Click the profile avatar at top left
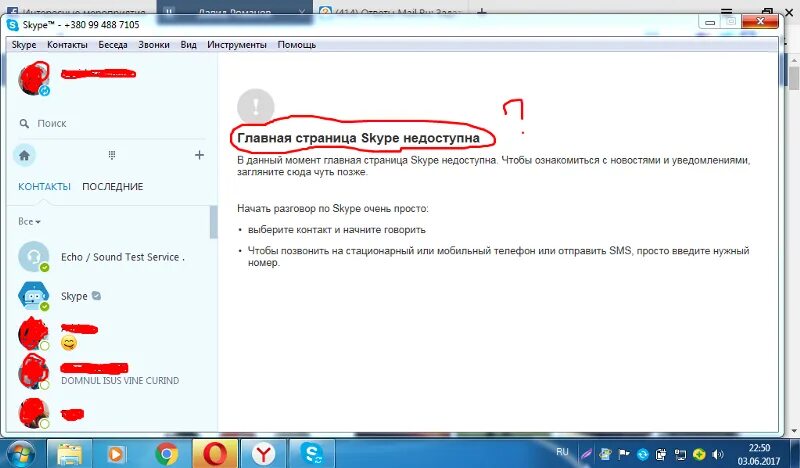The image size is (800, 468). 34,78
